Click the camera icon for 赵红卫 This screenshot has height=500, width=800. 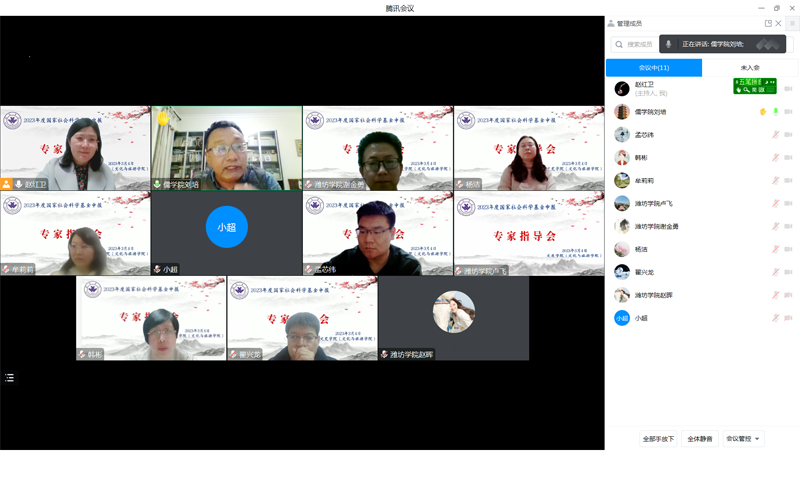788,89
